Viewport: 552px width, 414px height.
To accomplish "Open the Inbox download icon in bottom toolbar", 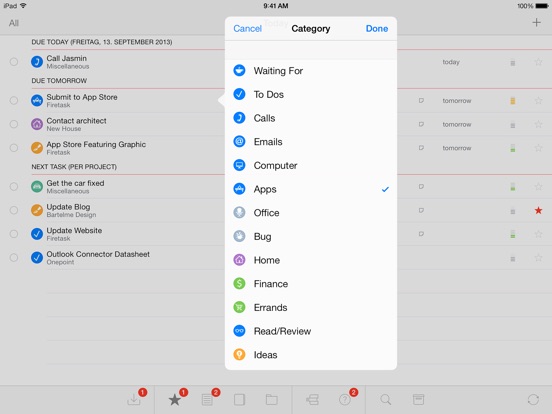I will [x=134, y=399].
